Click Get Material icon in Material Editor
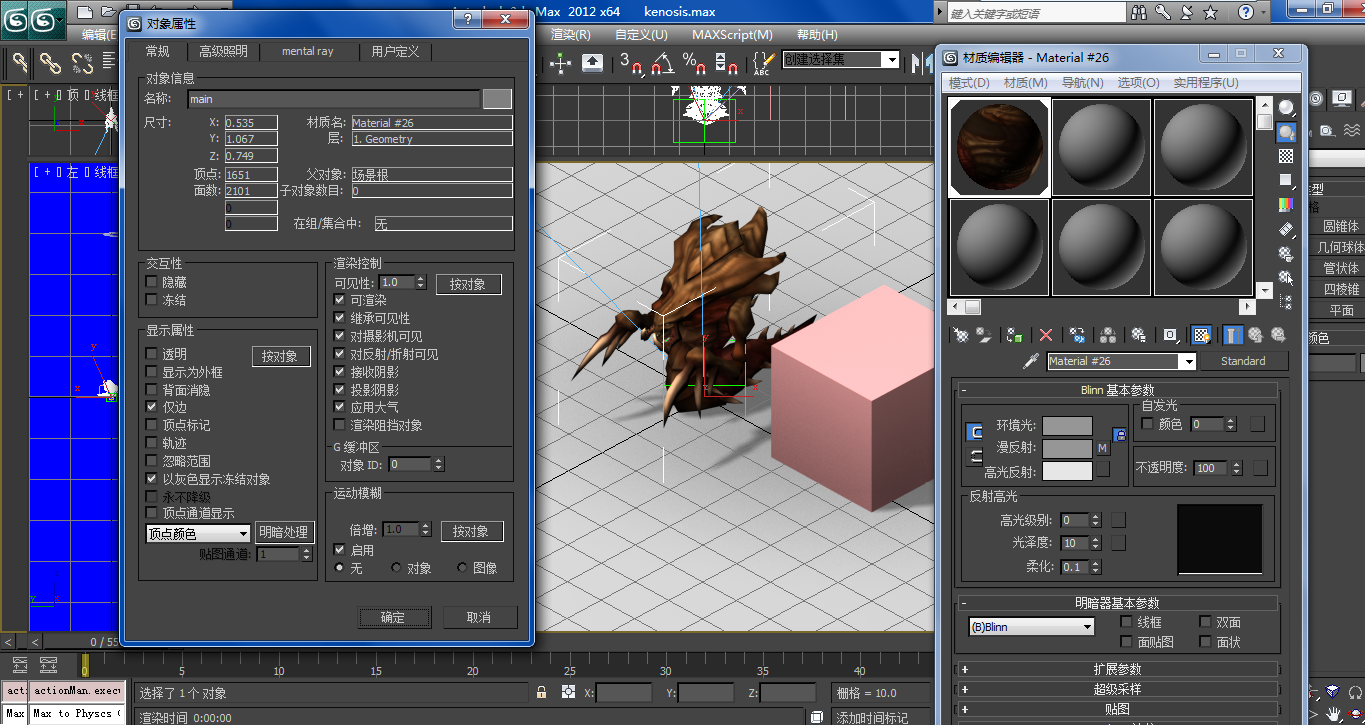This screenshot has height=725, width=1365. [x=961, y=335]
